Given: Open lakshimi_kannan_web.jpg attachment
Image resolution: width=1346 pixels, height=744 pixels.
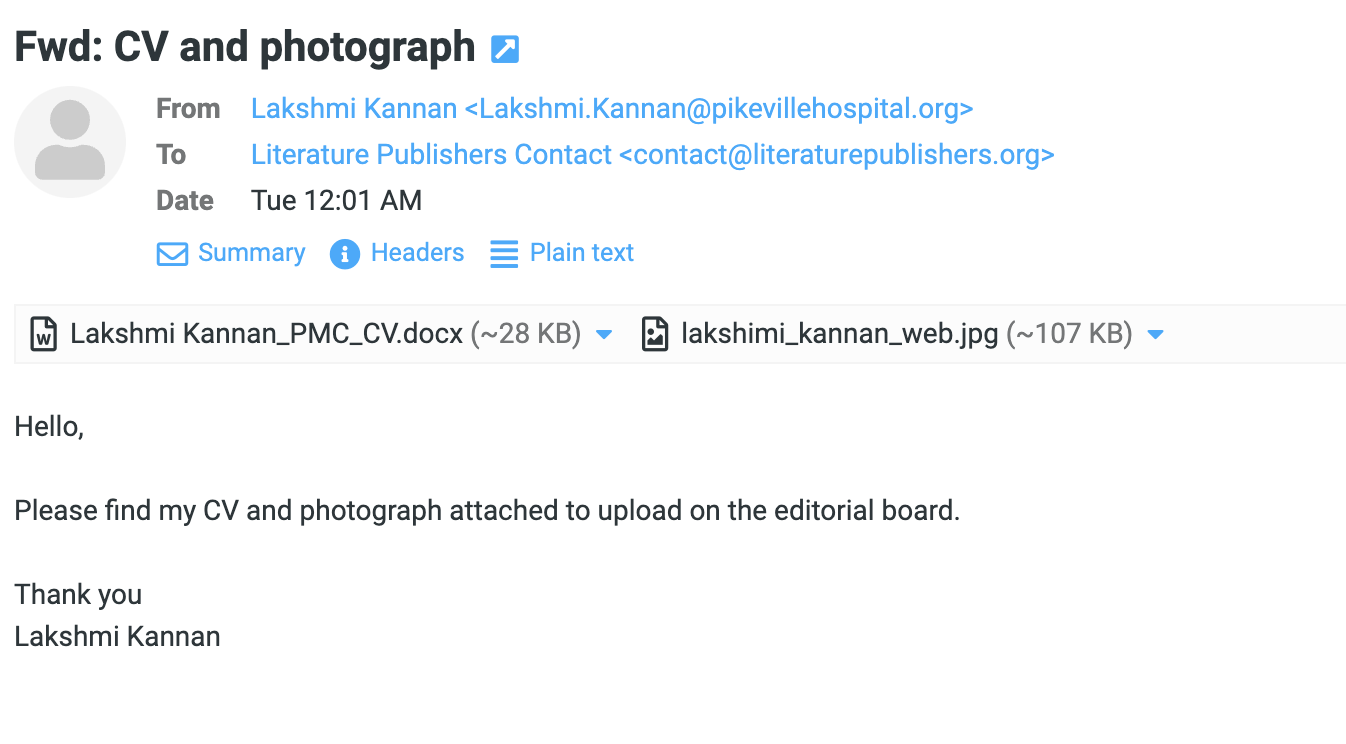Looking at the screenshot, I should pyautogui.click(x=839, y=334).
